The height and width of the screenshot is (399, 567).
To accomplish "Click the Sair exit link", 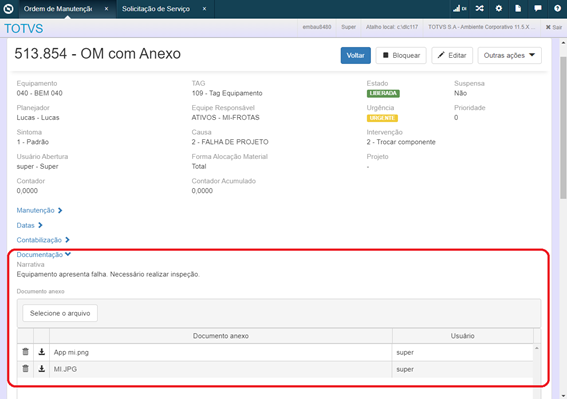I will 554,27.
